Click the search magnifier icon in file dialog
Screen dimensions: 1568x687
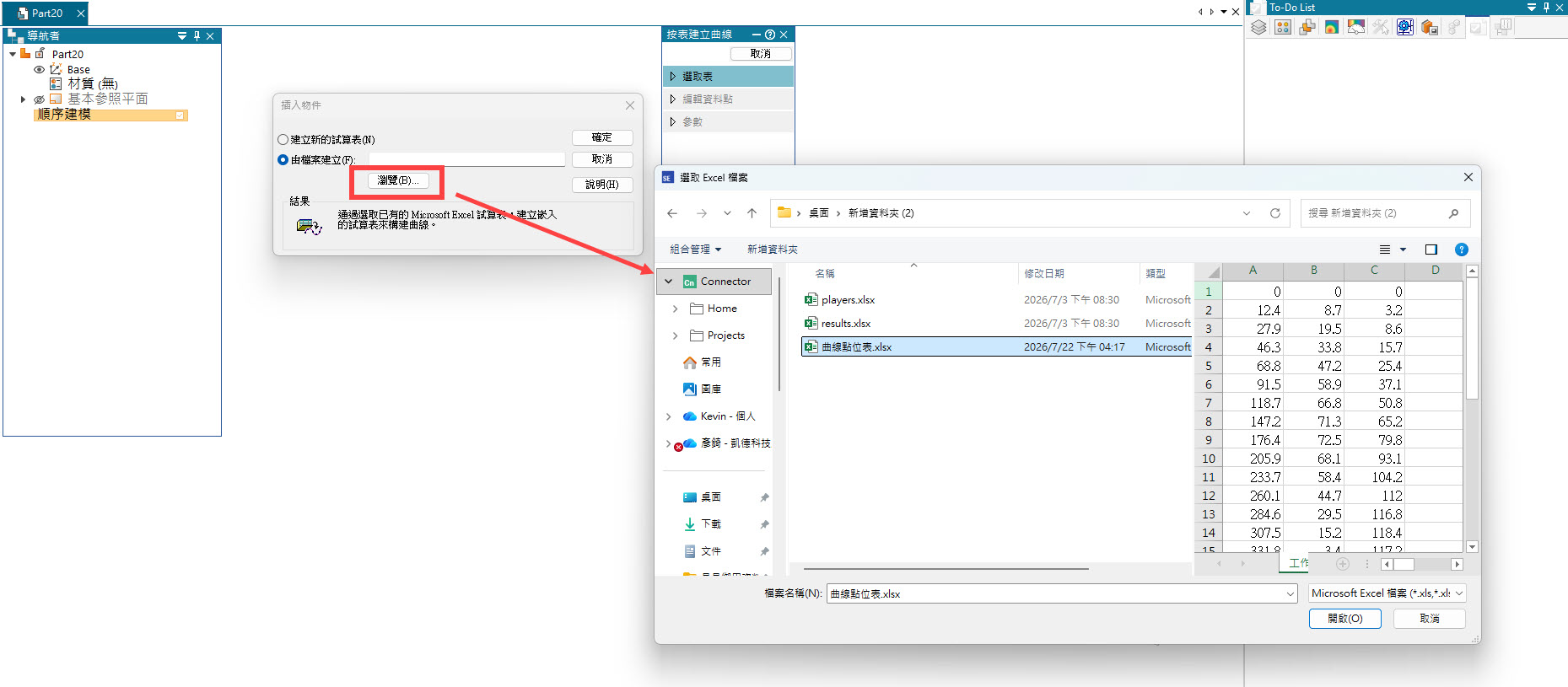(1453, 213)
